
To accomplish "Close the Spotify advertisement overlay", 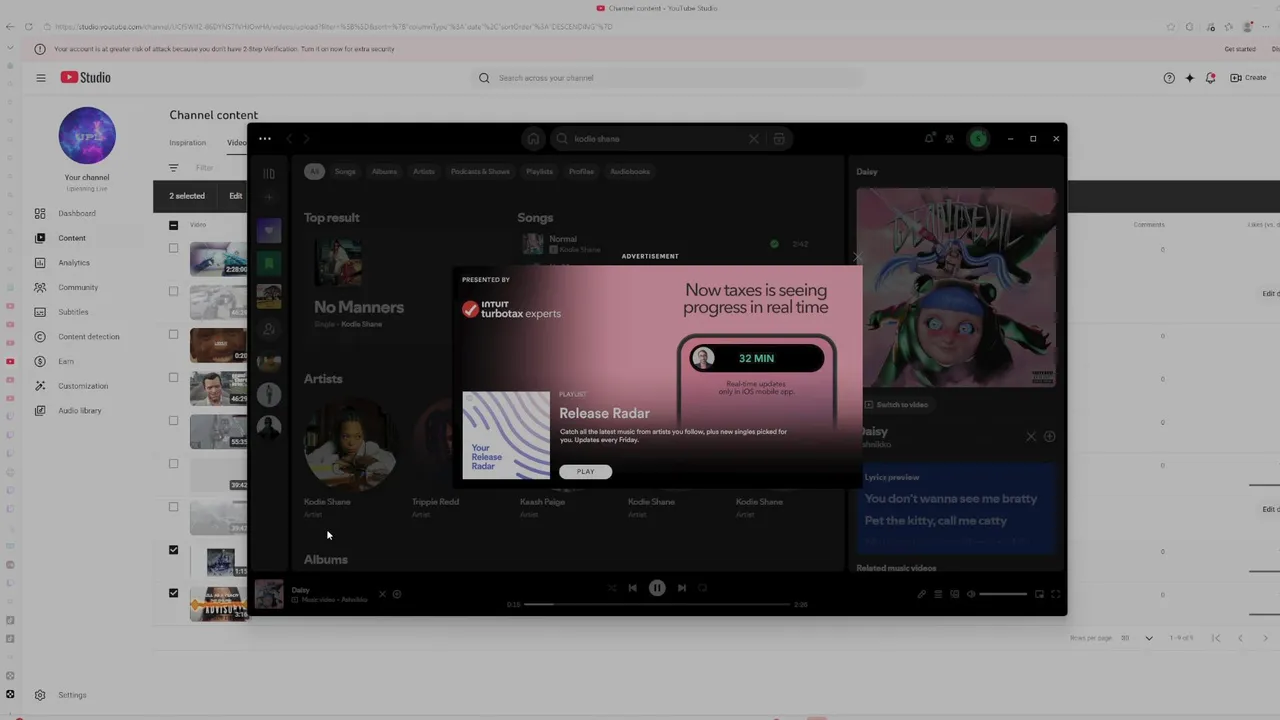I will coord(856,259).
